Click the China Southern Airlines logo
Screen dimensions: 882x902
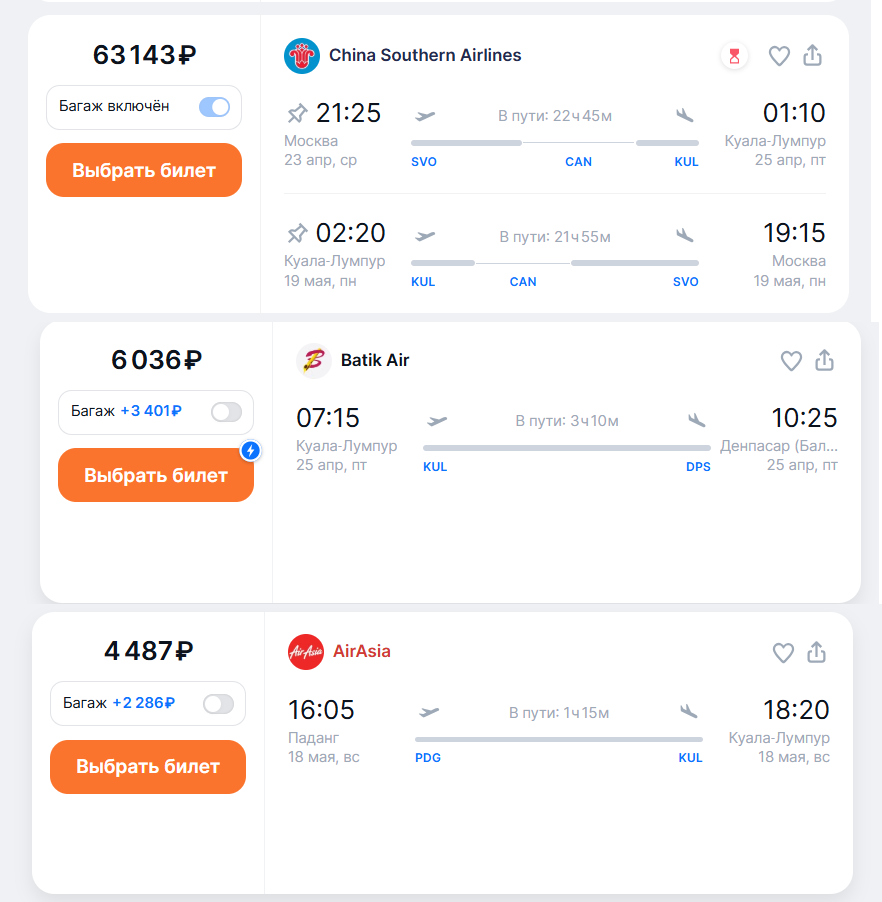(x=301, y=56)
